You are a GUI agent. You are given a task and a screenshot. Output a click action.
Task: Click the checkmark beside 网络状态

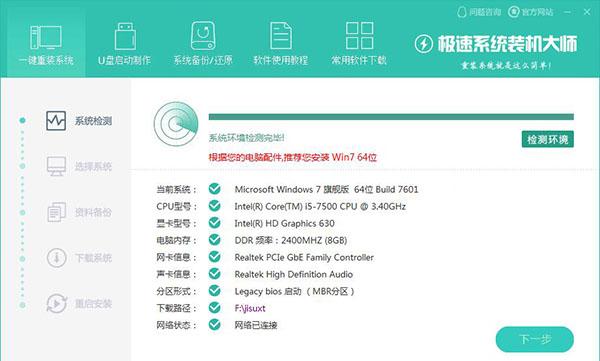coord(215,325)
